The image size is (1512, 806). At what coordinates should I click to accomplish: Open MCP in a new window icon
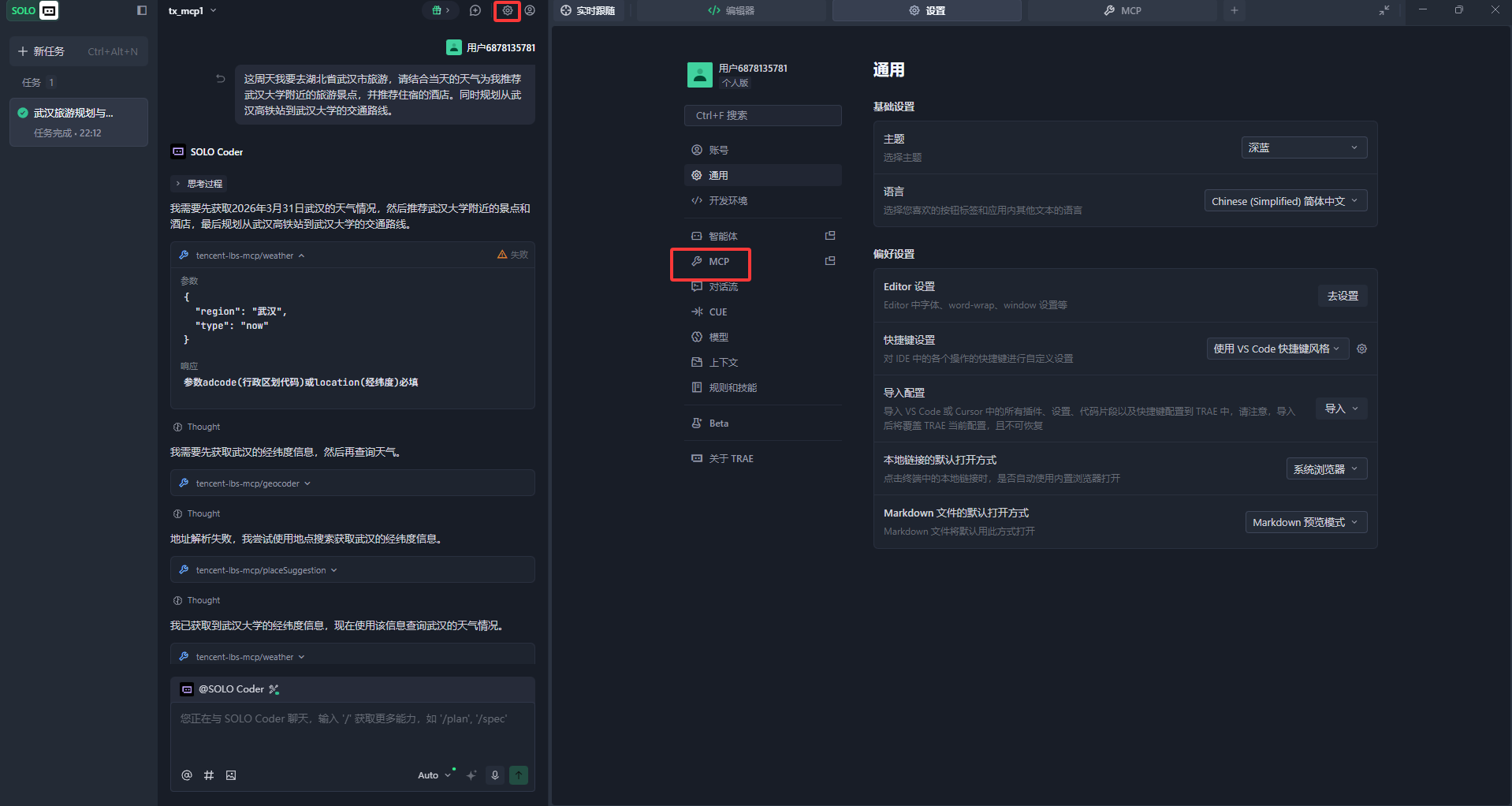(830, 261)
